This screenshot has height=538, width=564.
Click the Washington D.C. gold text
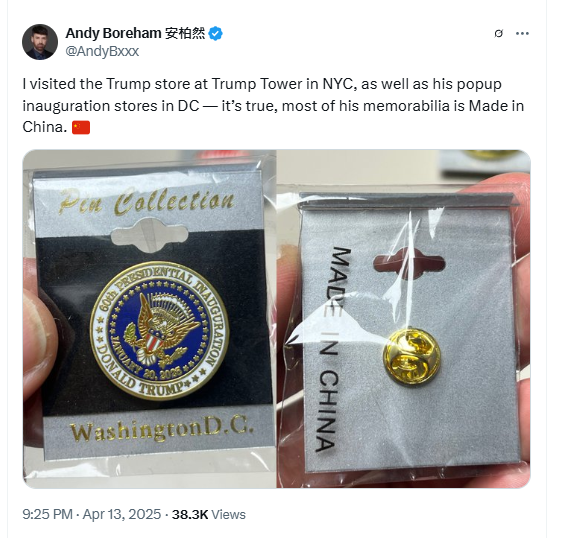(x=162, y=429)
